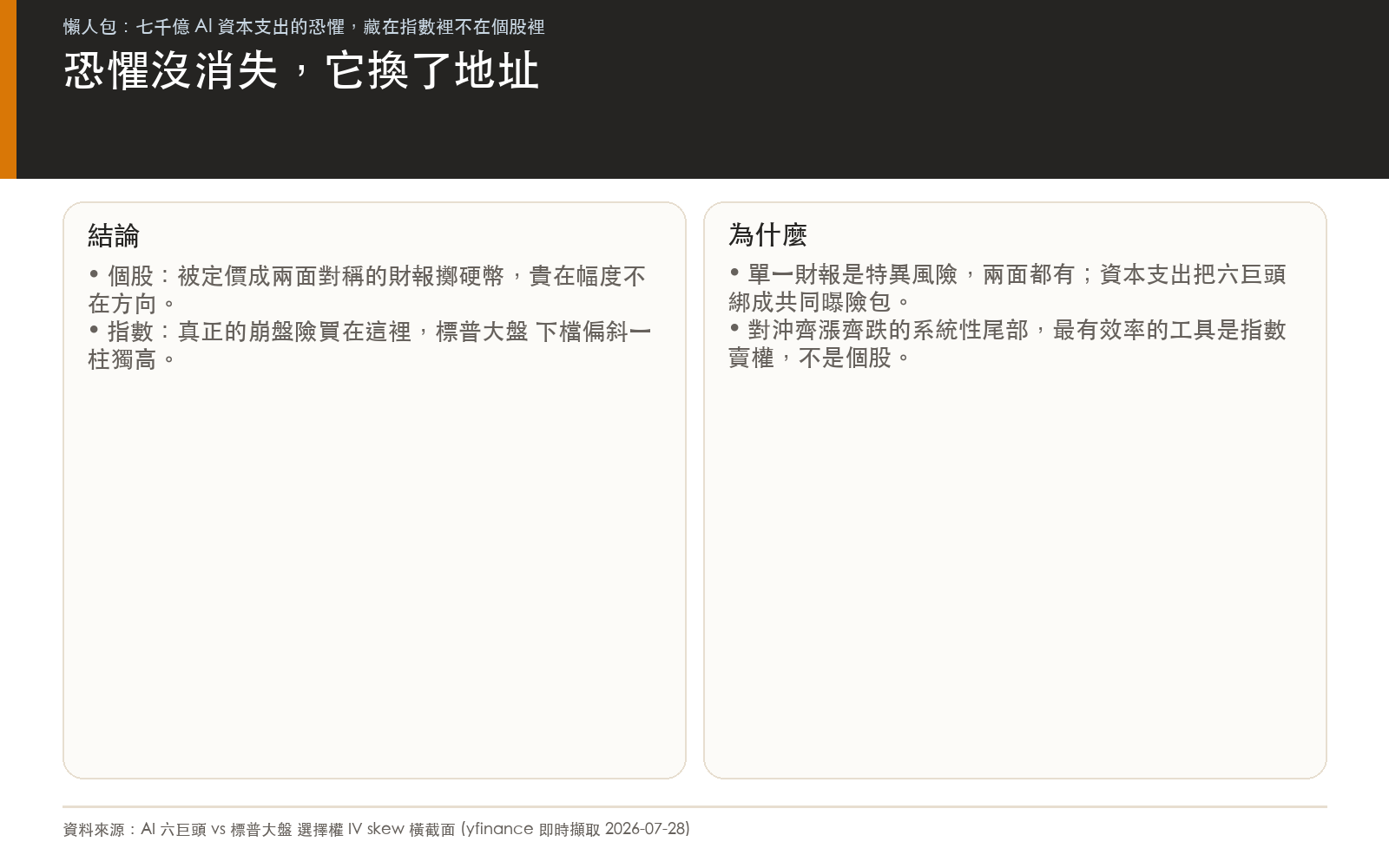Select the bullet beginning with 單一財報是特異風險
Image resolution: width=1389 pixels, height=868 pixels.
pos(1008,288)
